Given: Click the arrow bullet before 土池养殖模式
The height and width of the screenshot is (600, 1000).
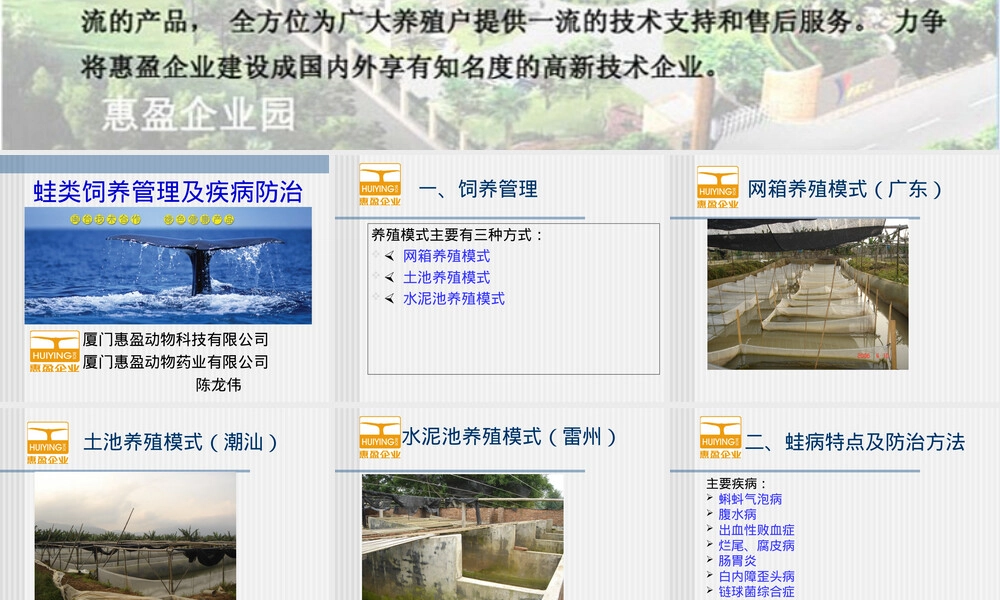Looking at the screenshot, I should [x=389, y=277].
